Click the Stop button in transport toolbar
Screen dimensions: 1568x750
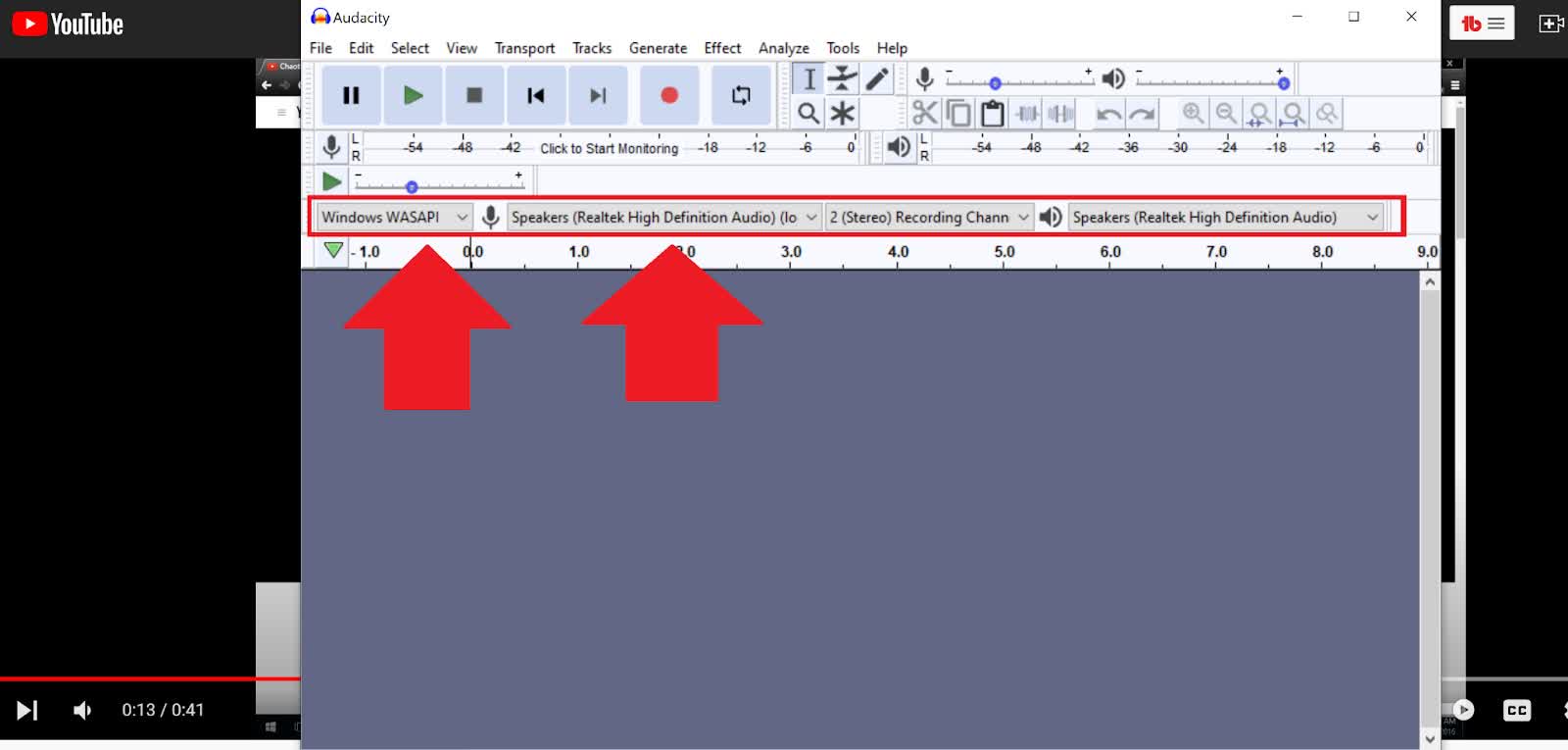474,95
